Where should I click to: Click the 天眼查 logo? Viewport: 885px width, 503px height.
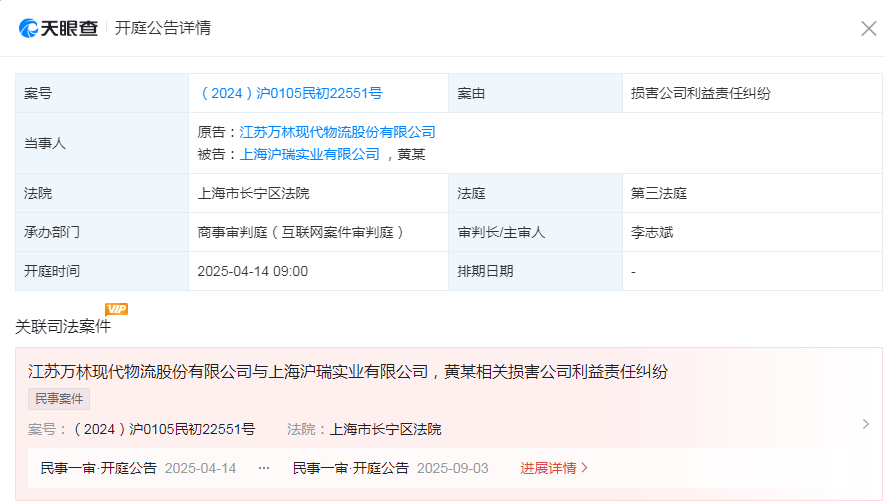[58, 28]
